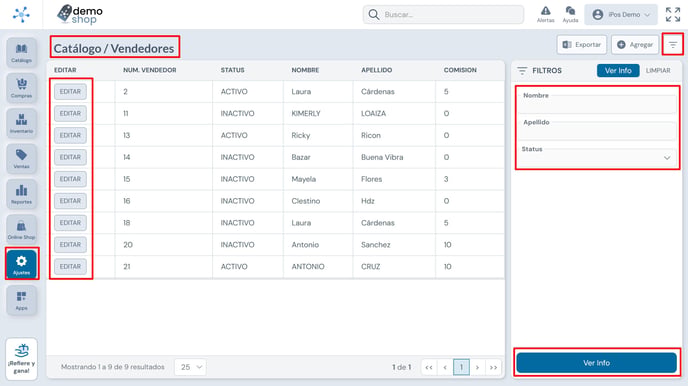This screenshot has width=688, height=386.
Task: Click the Apellido filter input field
Action: click(x=597, y=131)
